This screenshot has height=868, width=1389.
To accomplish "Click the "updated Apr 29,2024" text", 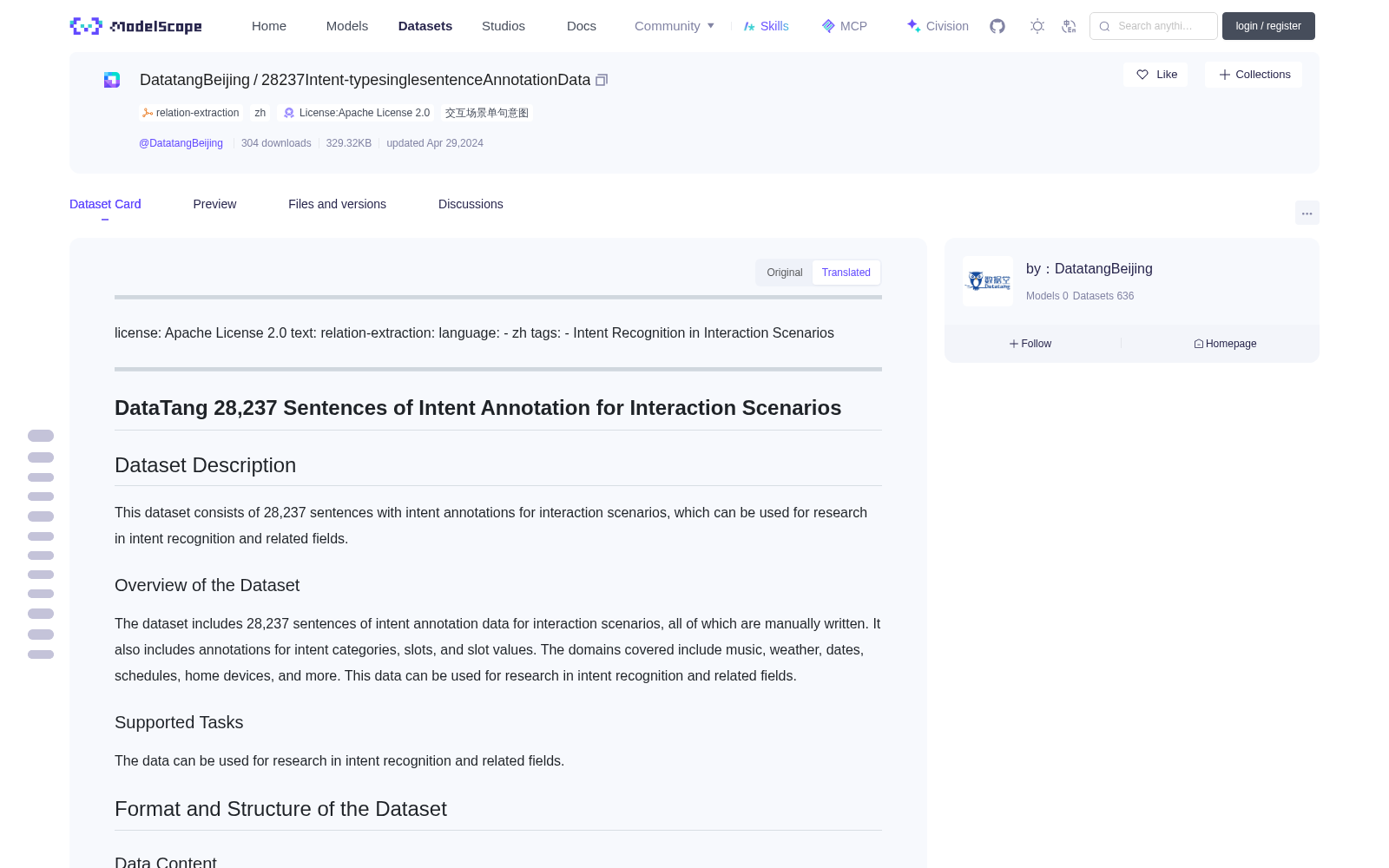I will tap(435, 143).
